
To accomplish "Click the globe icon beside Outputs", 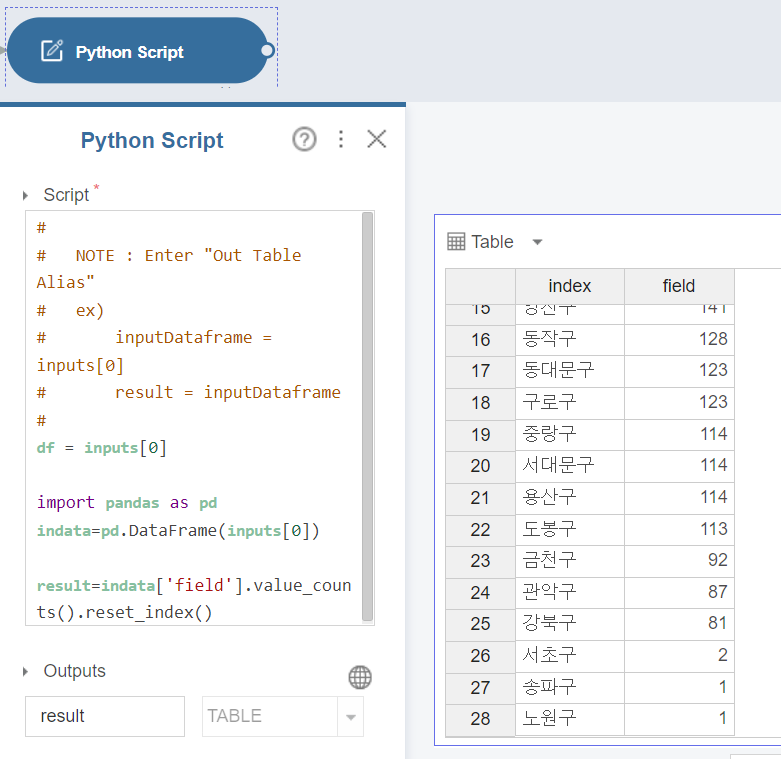I will pyautogui.click(x=360, y=677).
